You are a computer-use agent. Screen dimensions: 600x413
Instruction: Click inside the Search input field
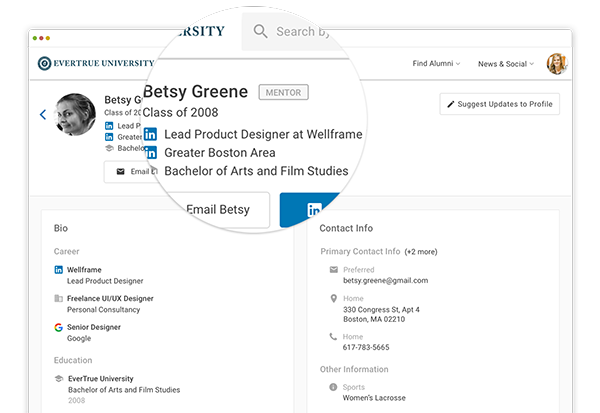click(x=300, y=31)
